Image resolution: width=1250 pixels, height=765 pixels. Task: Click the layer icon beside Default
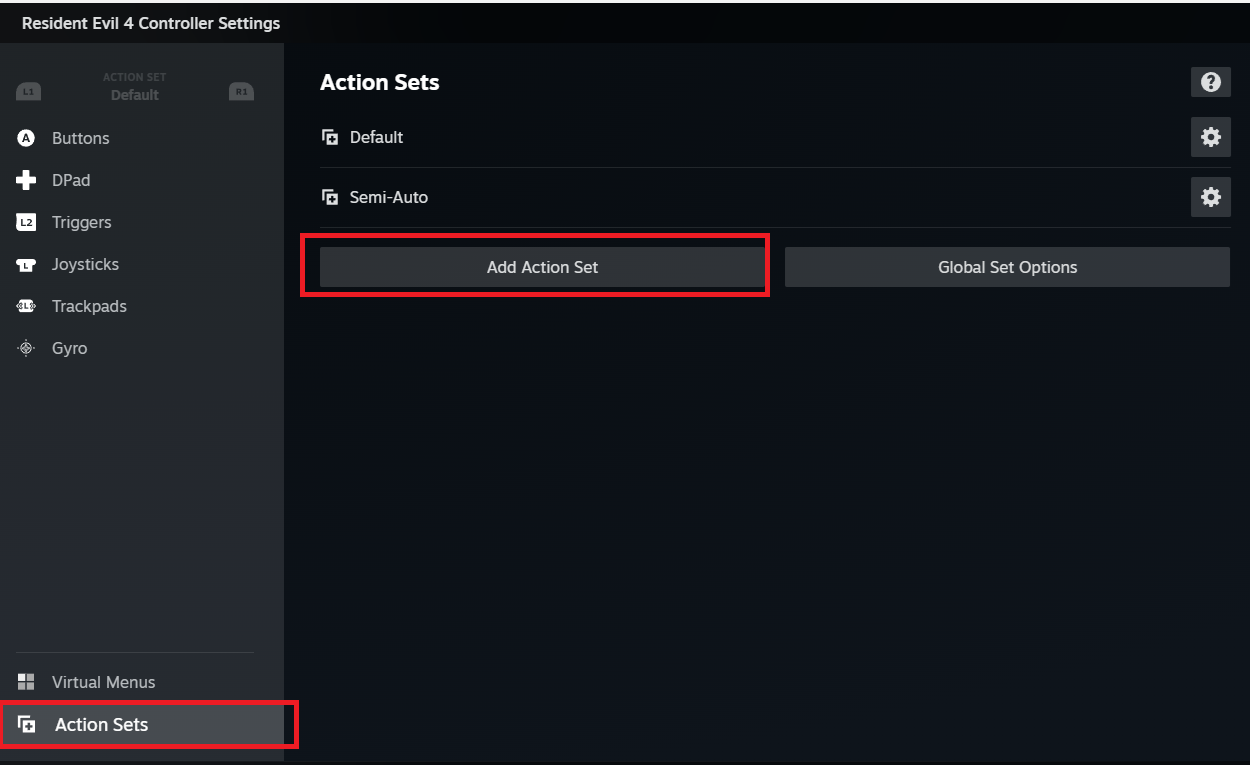[330, 138]
